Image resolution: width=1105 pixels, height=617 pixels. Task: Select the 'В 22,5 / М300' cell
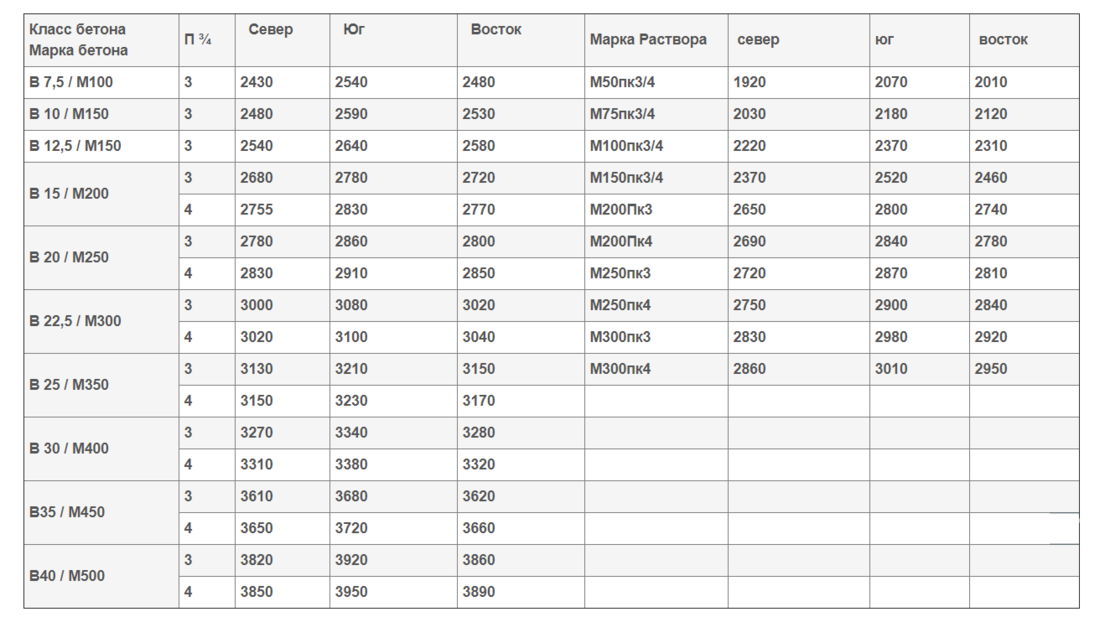coord(101,321)
